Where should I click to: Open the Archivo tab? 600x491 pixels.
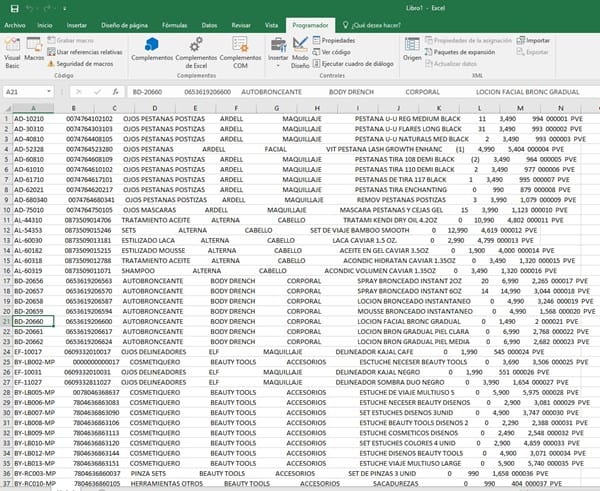click(x=15, y=25)
